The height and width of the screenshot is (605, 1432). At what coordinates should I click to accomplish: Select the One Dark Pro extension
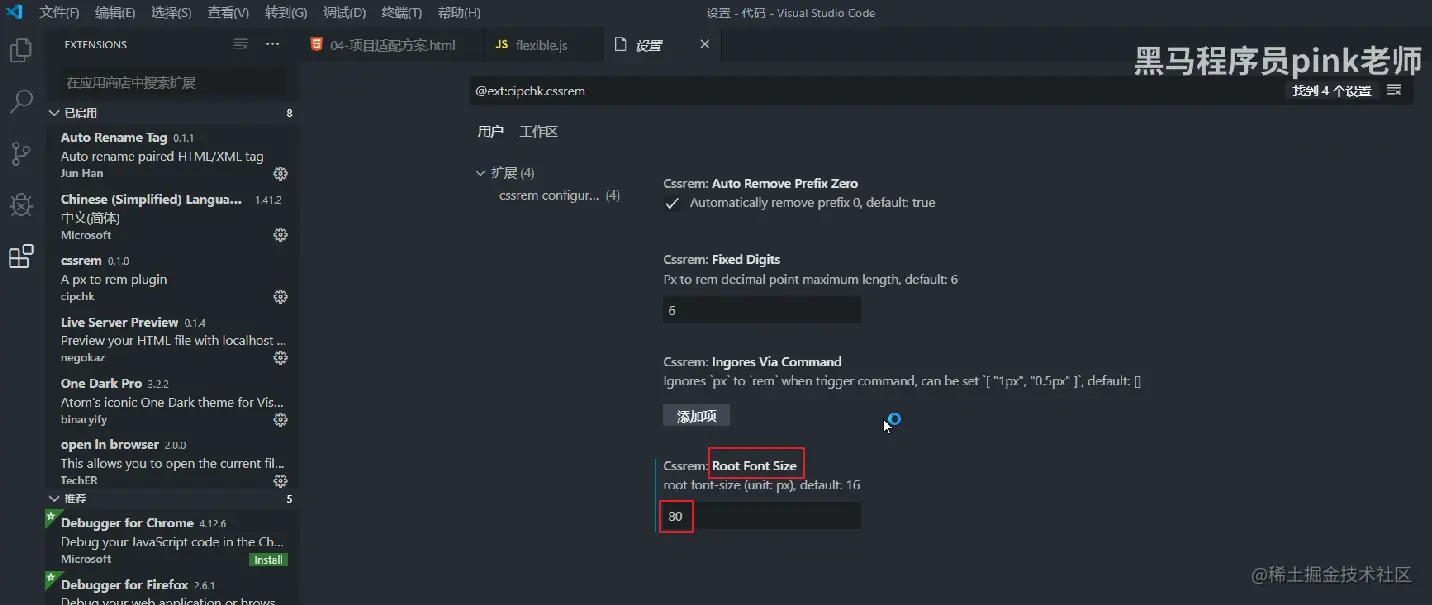pyautogui.click(x=172, y=402)
